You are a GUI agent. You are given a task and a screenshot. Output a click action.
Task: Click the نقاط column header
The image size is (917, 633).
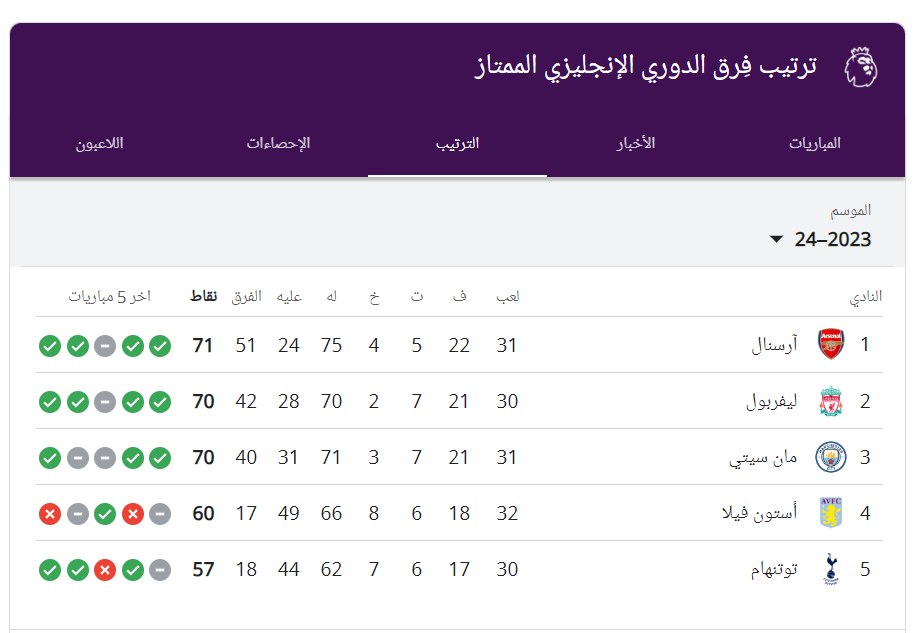(x=203, y=296)
